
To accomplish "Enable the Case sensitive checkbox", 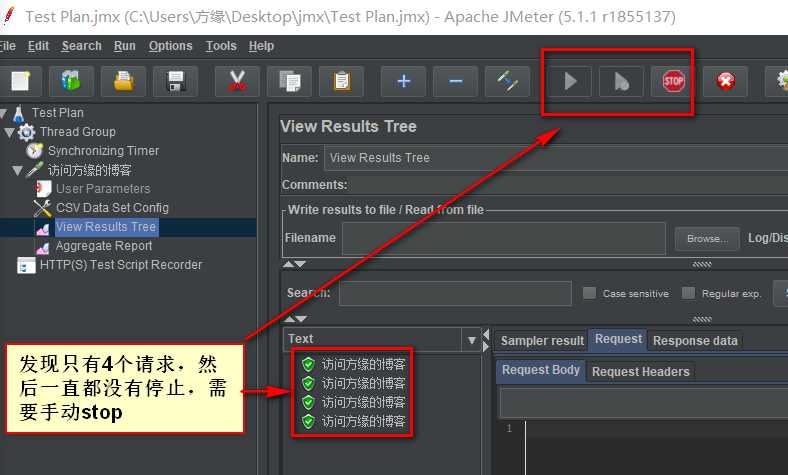I will 589,293.
